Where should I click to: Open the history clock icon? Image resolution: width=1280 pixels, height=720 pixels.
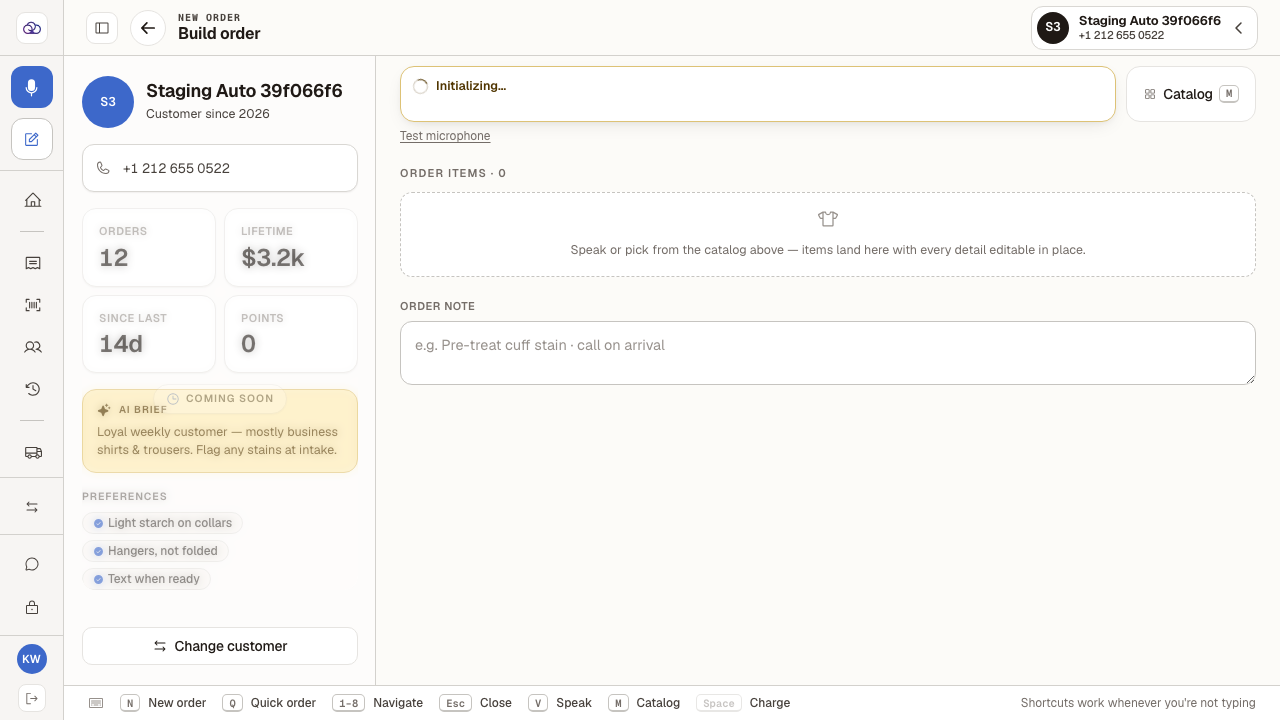pos(32,389)
